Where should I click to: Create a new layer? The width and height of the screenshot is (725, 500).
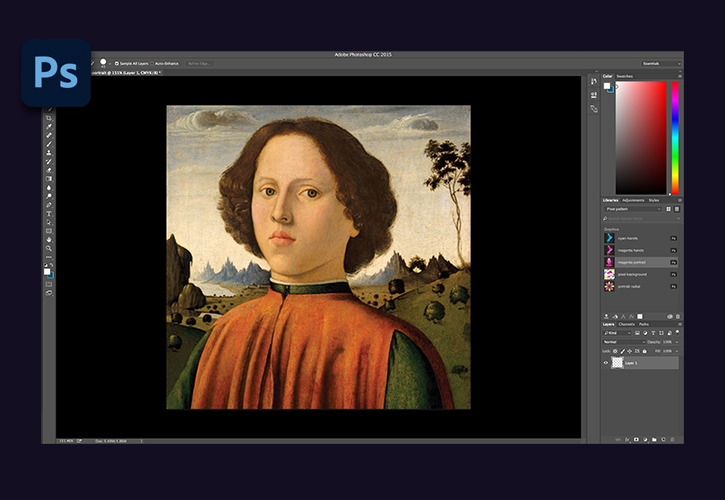(x=664, y=439)
